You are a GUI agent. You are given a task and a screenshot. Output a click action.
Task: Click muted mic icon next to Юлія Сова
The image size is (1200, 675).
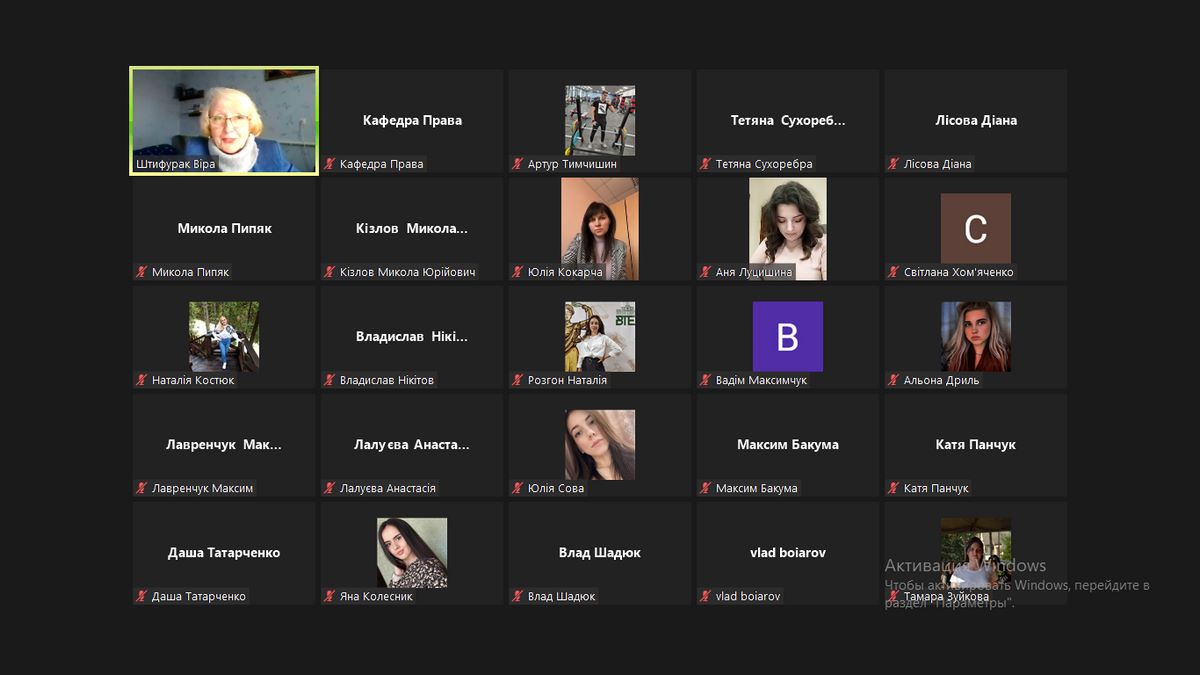(518, 488)
